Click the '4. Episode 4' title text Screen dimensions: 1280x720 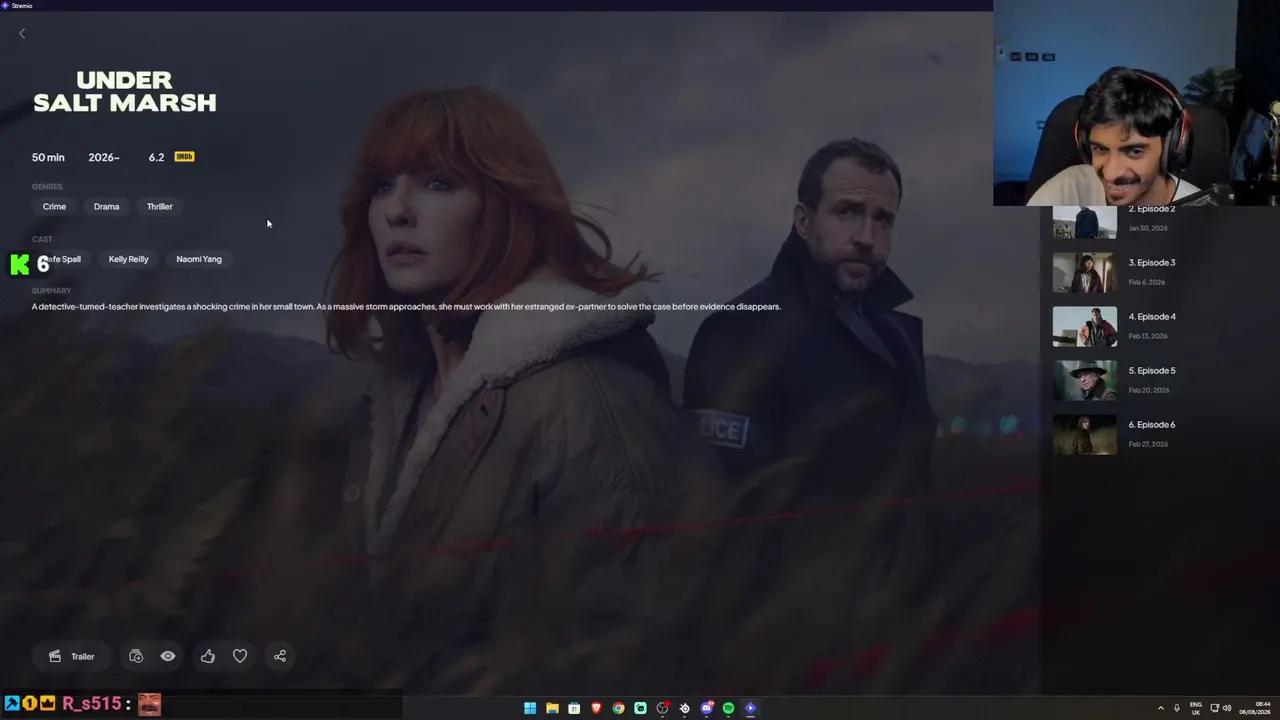(x=1152, y=317)
